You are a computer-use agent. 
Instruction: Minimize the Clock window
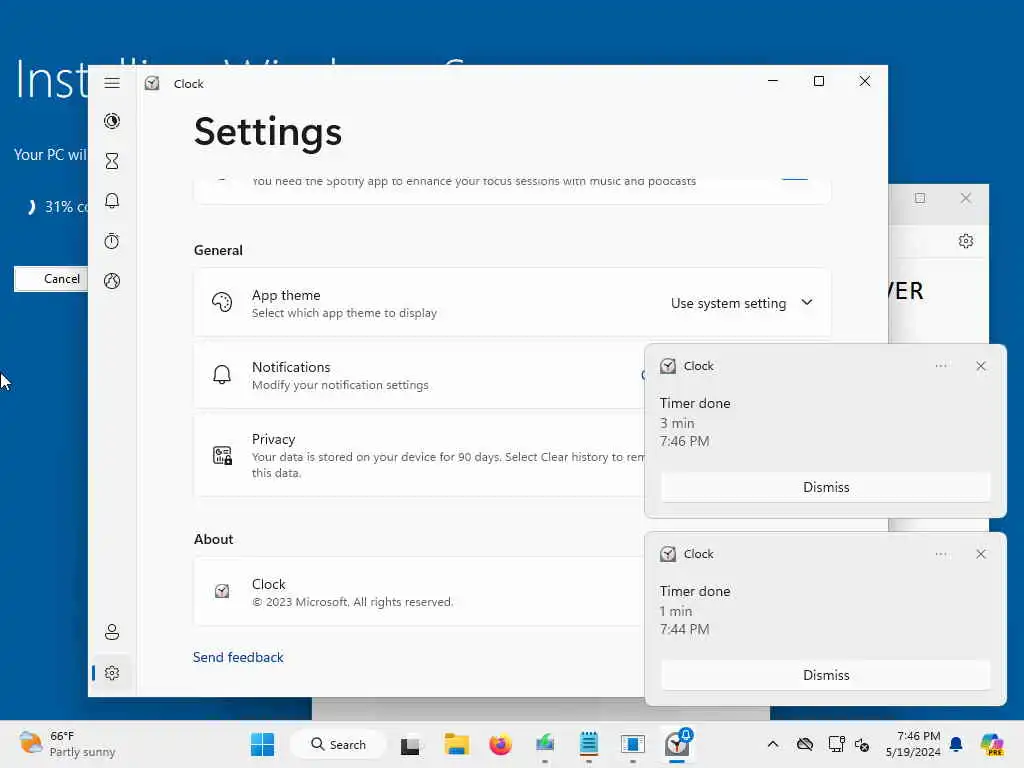point(773,81)
